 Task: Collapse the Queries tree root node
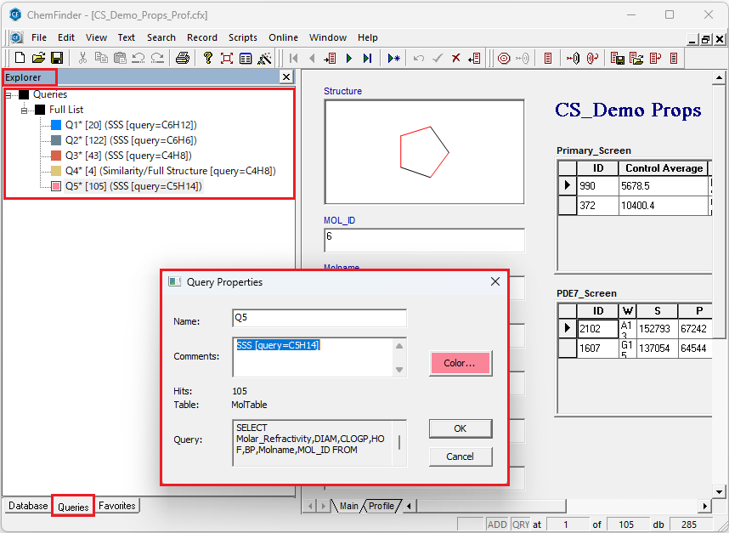(x=9, y=95)
